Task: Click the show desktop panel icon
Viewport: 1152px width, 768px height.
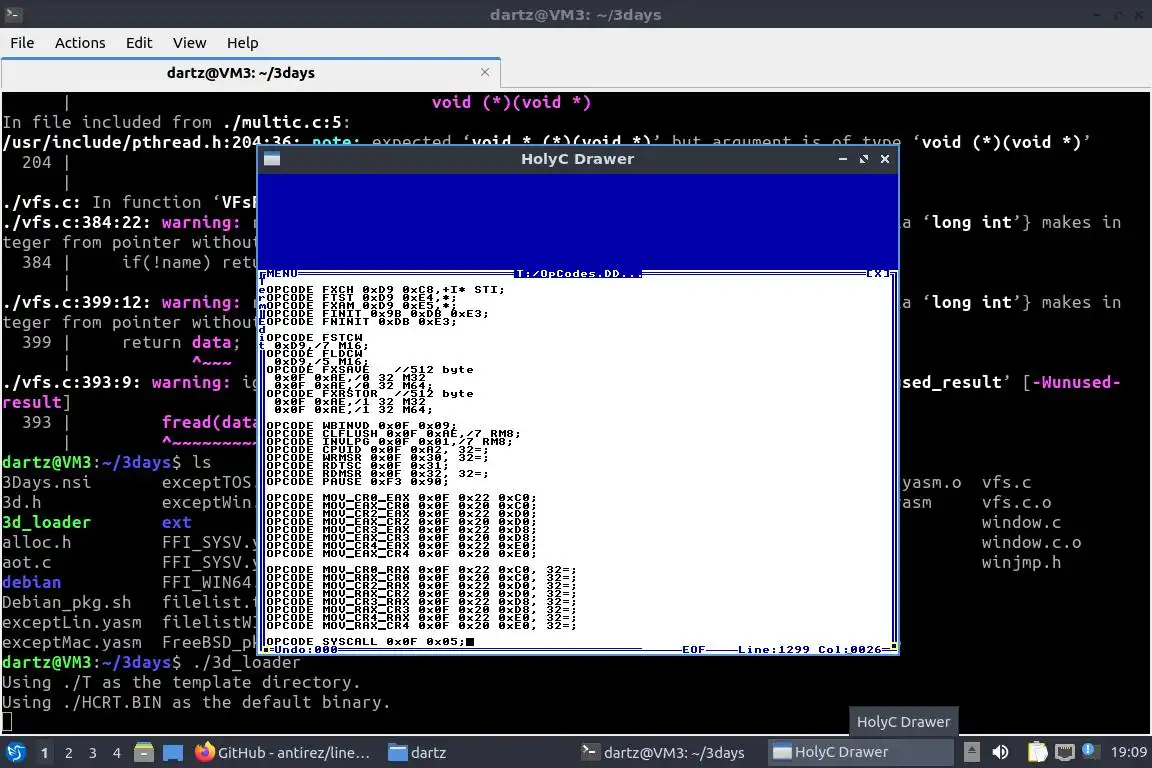Action: coord(173,753)
